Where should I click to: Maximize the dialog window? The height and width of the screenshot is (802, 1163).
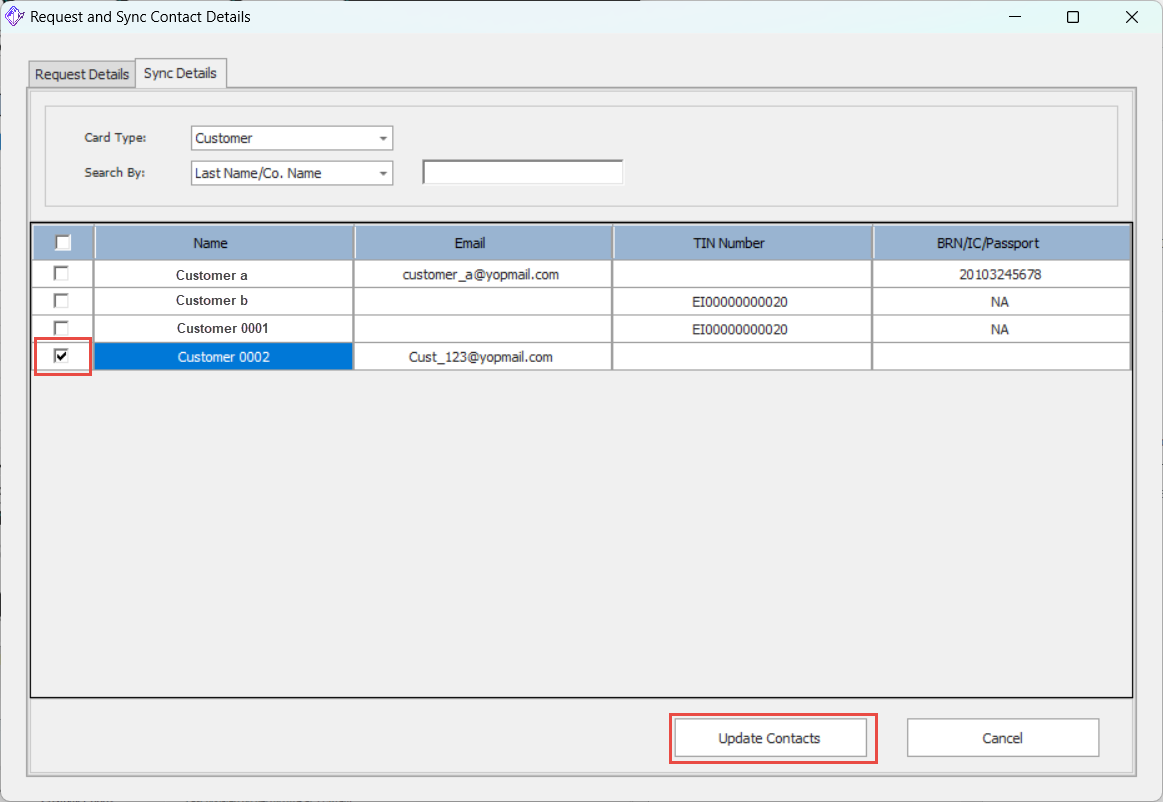[1073, 17]
